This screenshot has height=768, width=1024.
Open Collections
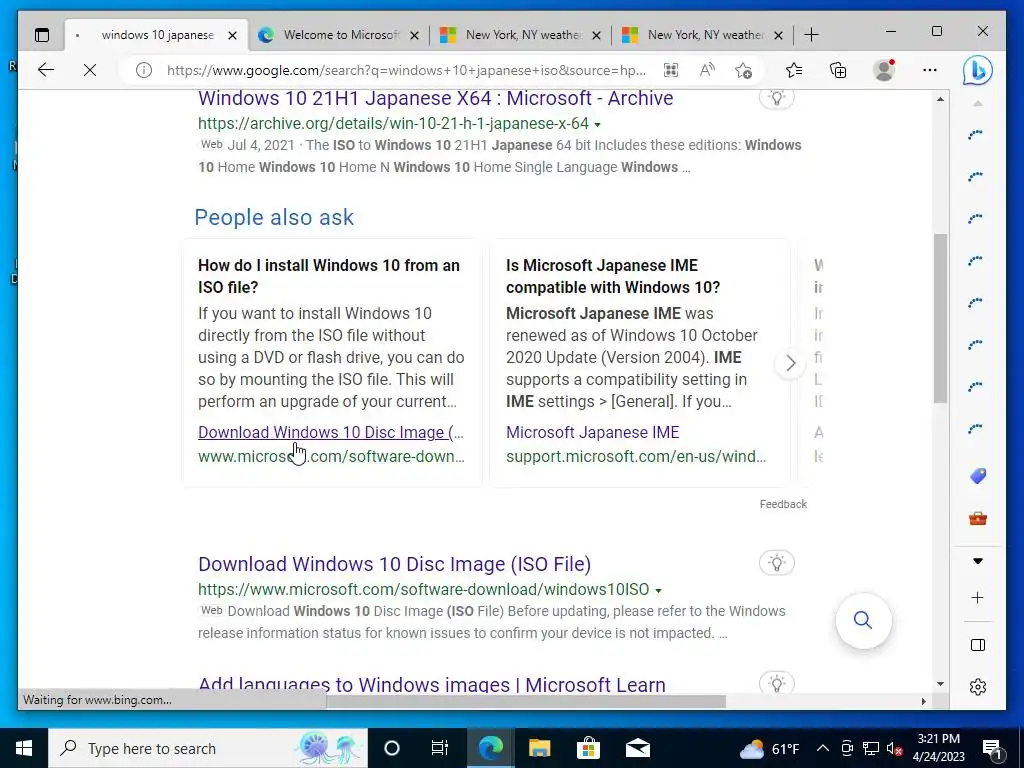[838, 70]
